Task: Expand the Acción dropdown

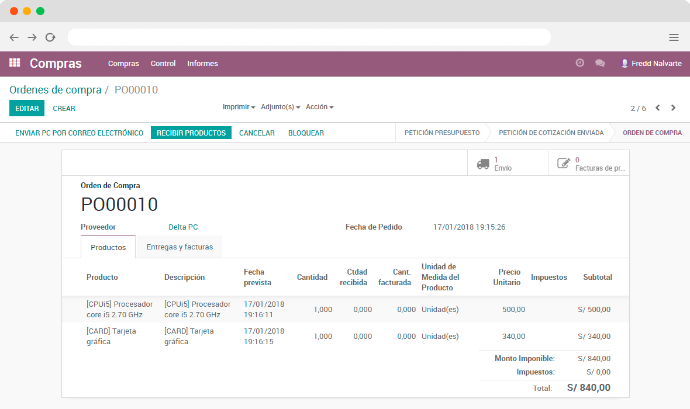Action: (319, 107)
